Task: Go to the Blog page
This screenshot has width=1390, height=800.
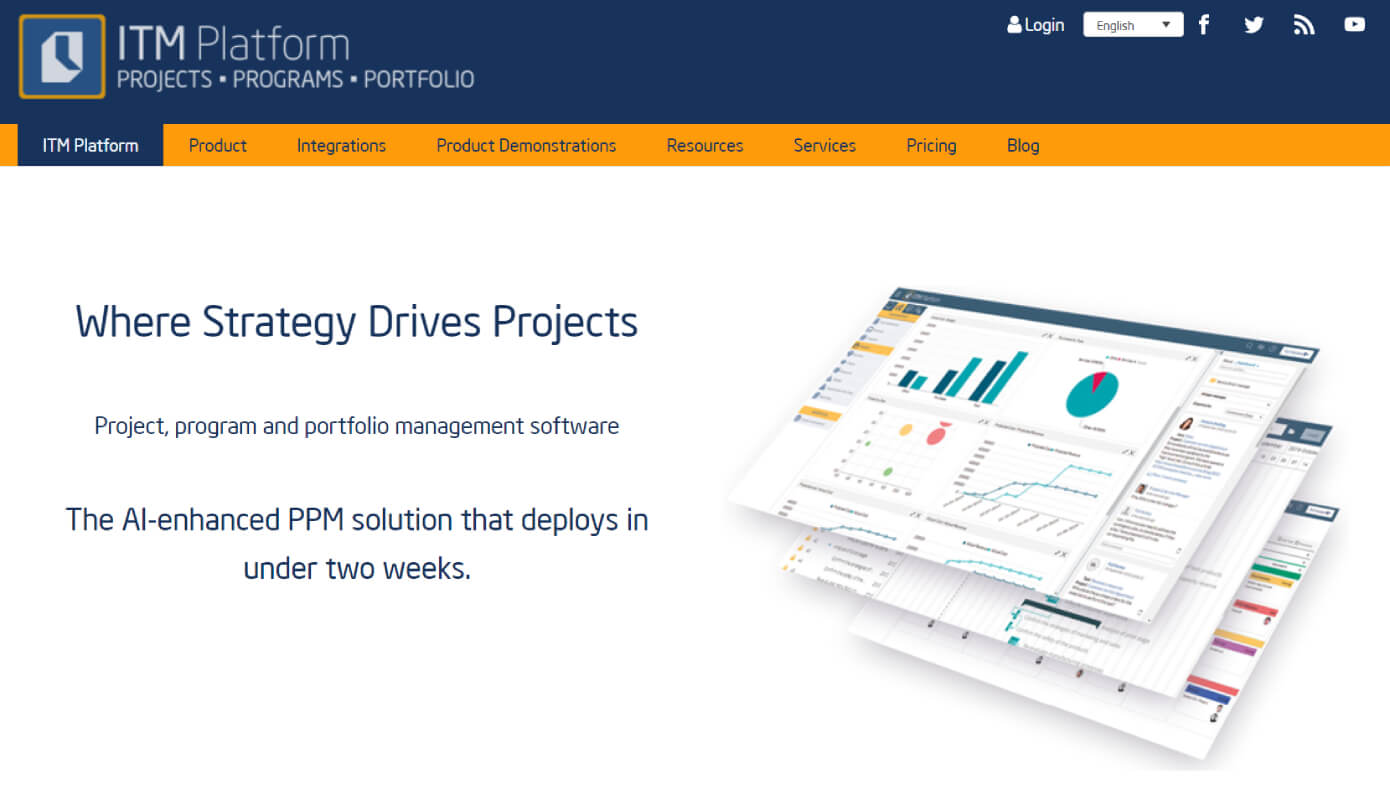Action: point(1023,145)
